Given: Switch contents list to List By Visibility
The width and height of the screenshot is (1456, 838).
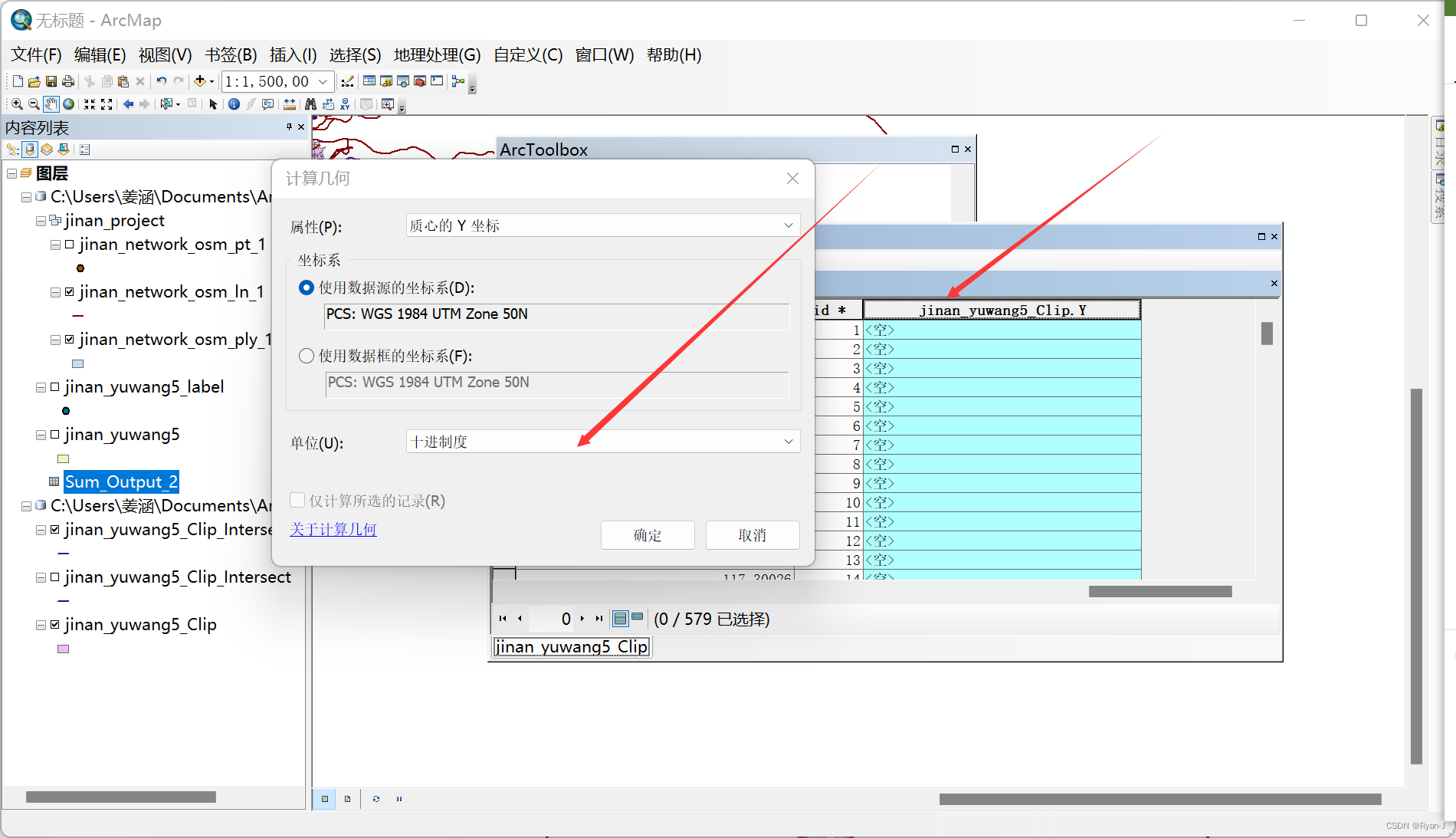Looking at the screenshot, I should pos(47,150).
